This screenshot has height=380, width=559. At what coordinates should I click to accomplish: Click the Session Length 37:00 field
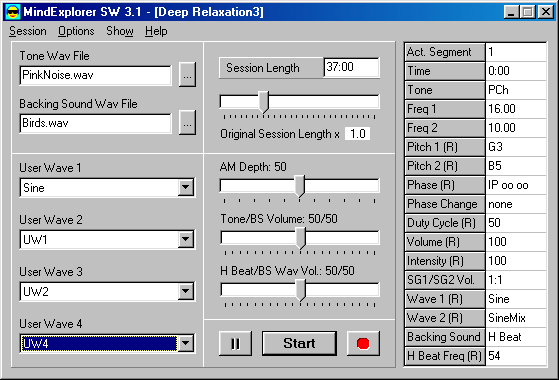[352, 67]
